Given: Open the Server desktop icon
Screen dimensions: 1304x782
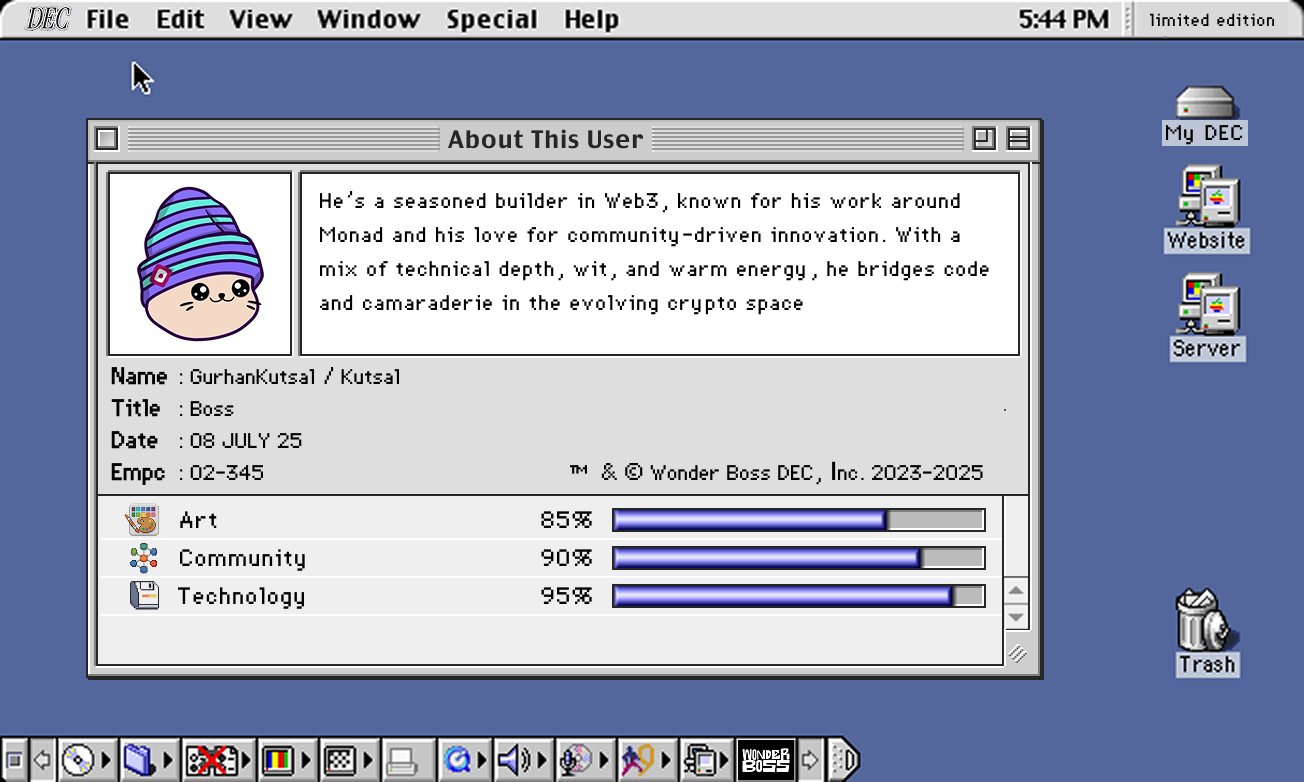Looking at the screenshot, I should (x=1205, y=306).
